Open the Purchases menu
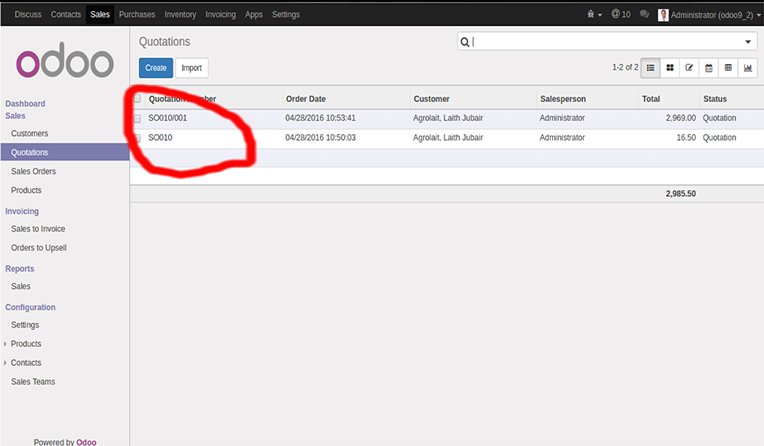This screenshot has height=446, width=764. tap(137, 15)
